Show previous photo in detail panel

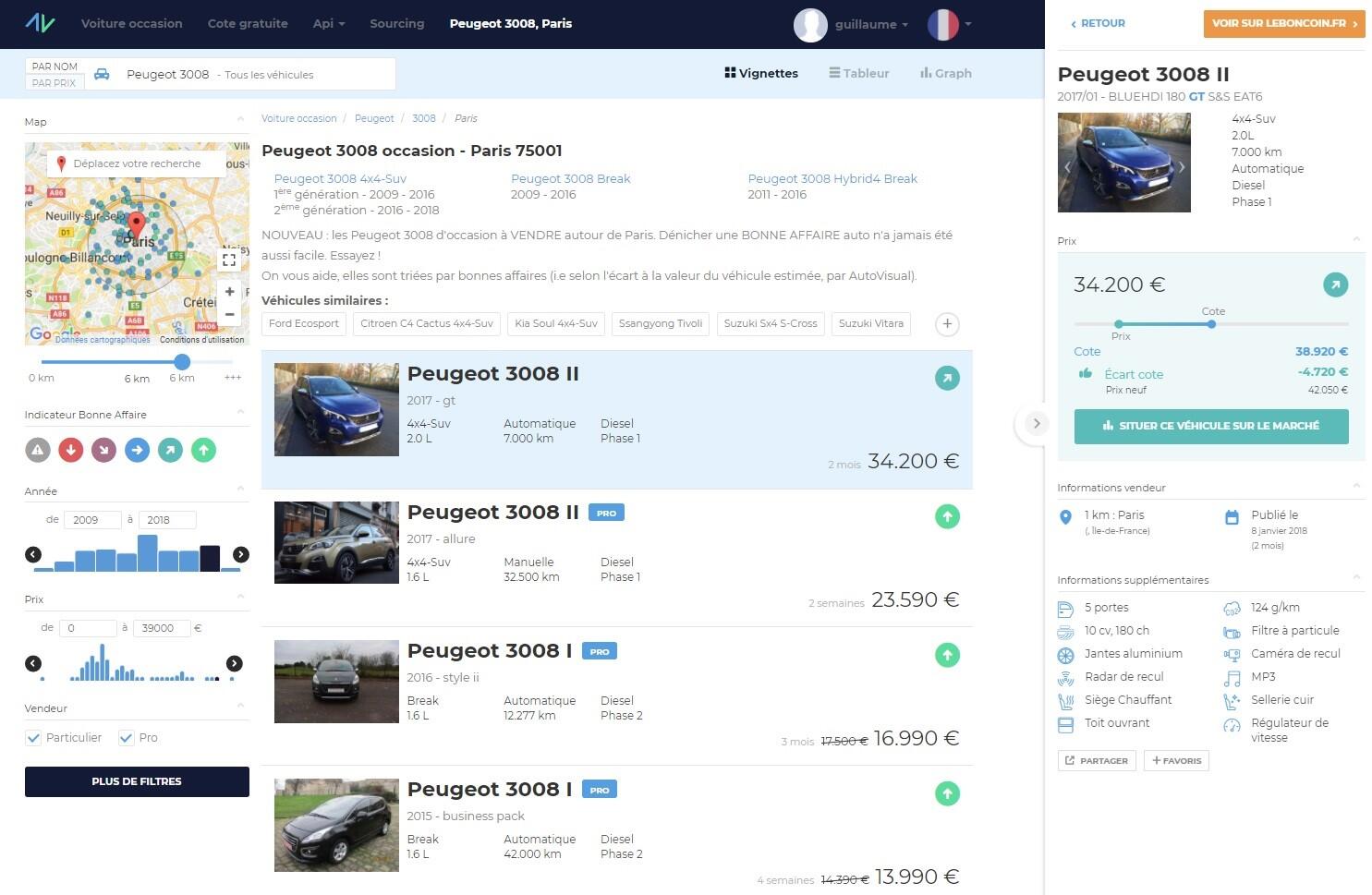[x=1067, y=167]
